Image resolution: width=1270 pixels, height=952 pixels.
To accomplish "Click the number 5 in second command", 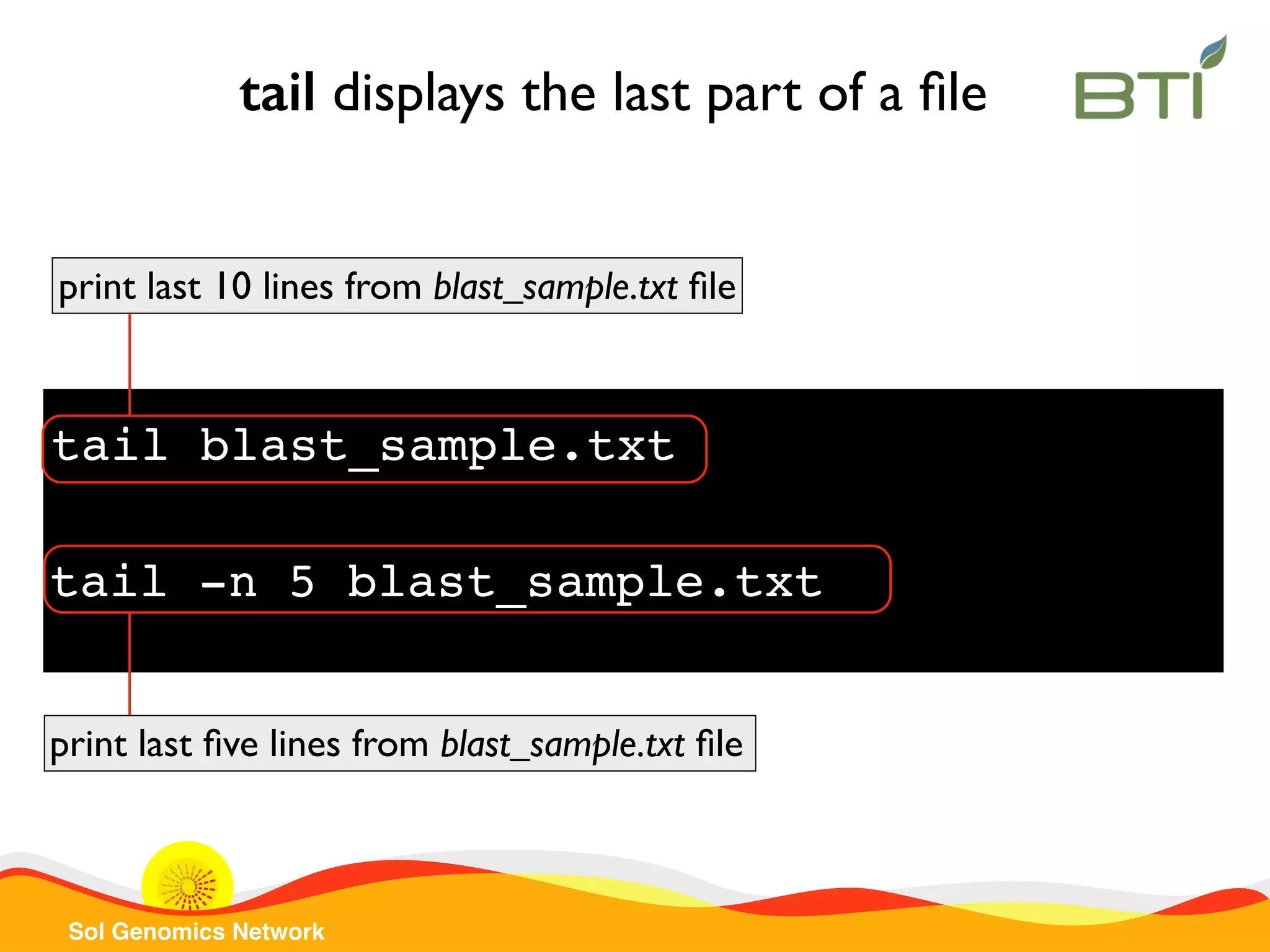I will point(302,582).
